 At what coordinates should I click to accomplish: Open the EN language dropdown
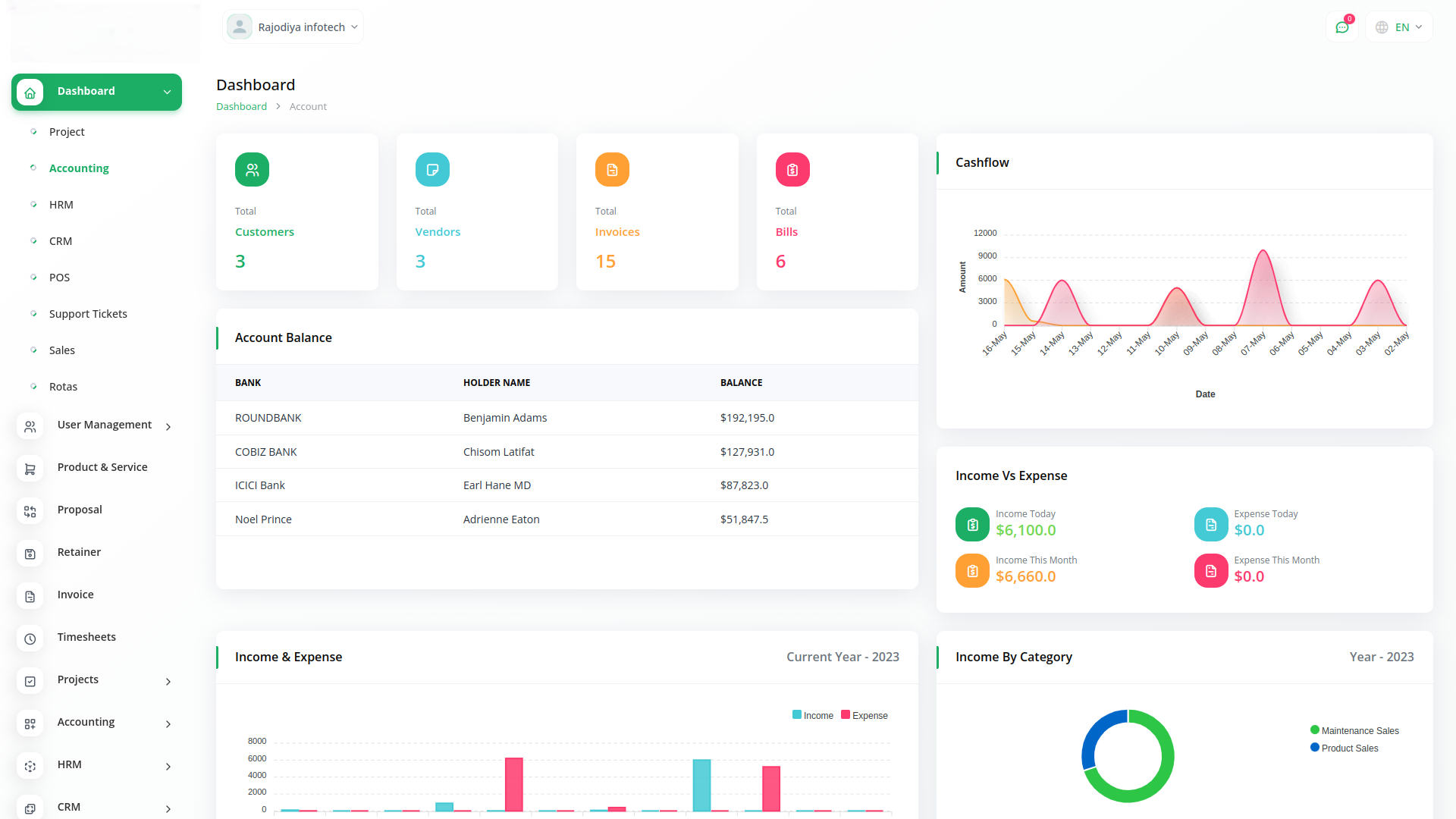pos(1398,27)
